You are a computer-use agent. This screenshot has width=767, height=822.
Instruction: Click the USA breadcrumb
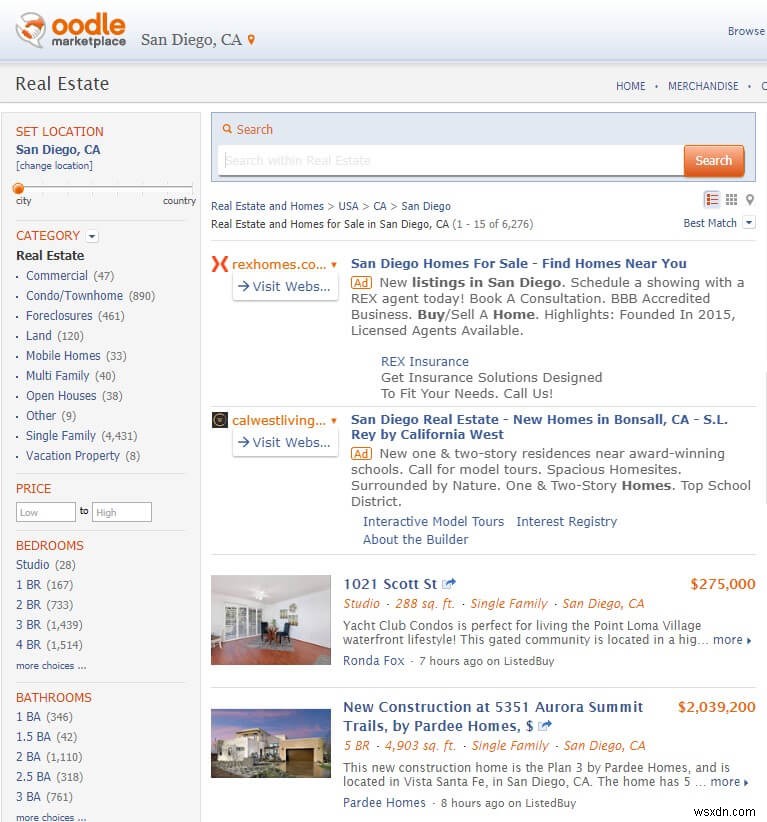click(348, 206)
